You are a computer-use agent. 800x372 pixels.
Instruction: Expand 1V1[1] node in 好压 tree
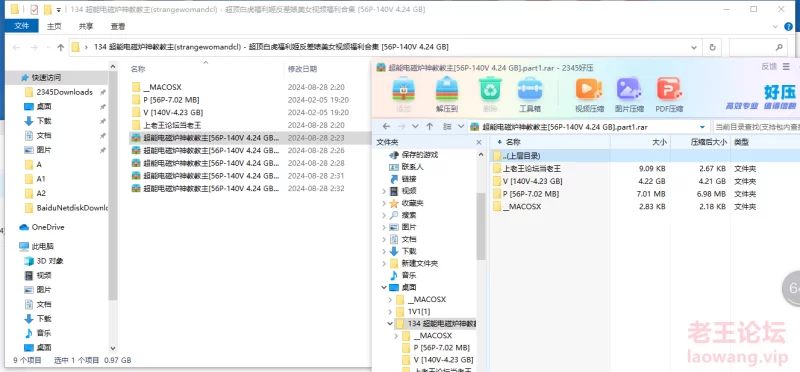pyautogui.click(x=390, y=311)
